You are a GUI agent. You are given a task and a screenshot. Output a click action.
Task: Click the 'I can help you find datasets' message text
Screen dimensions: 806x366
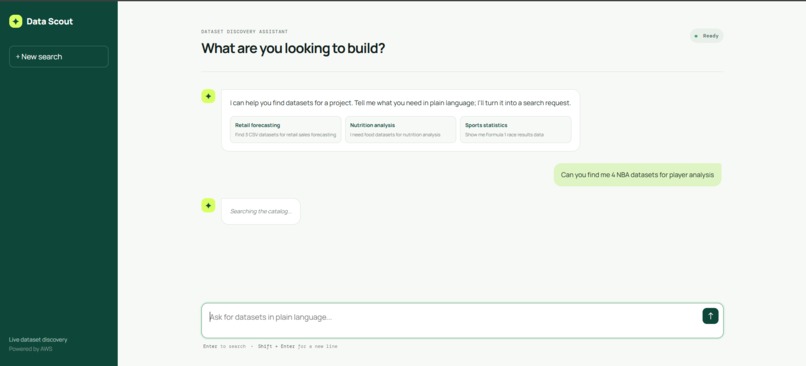click(400, 103)
